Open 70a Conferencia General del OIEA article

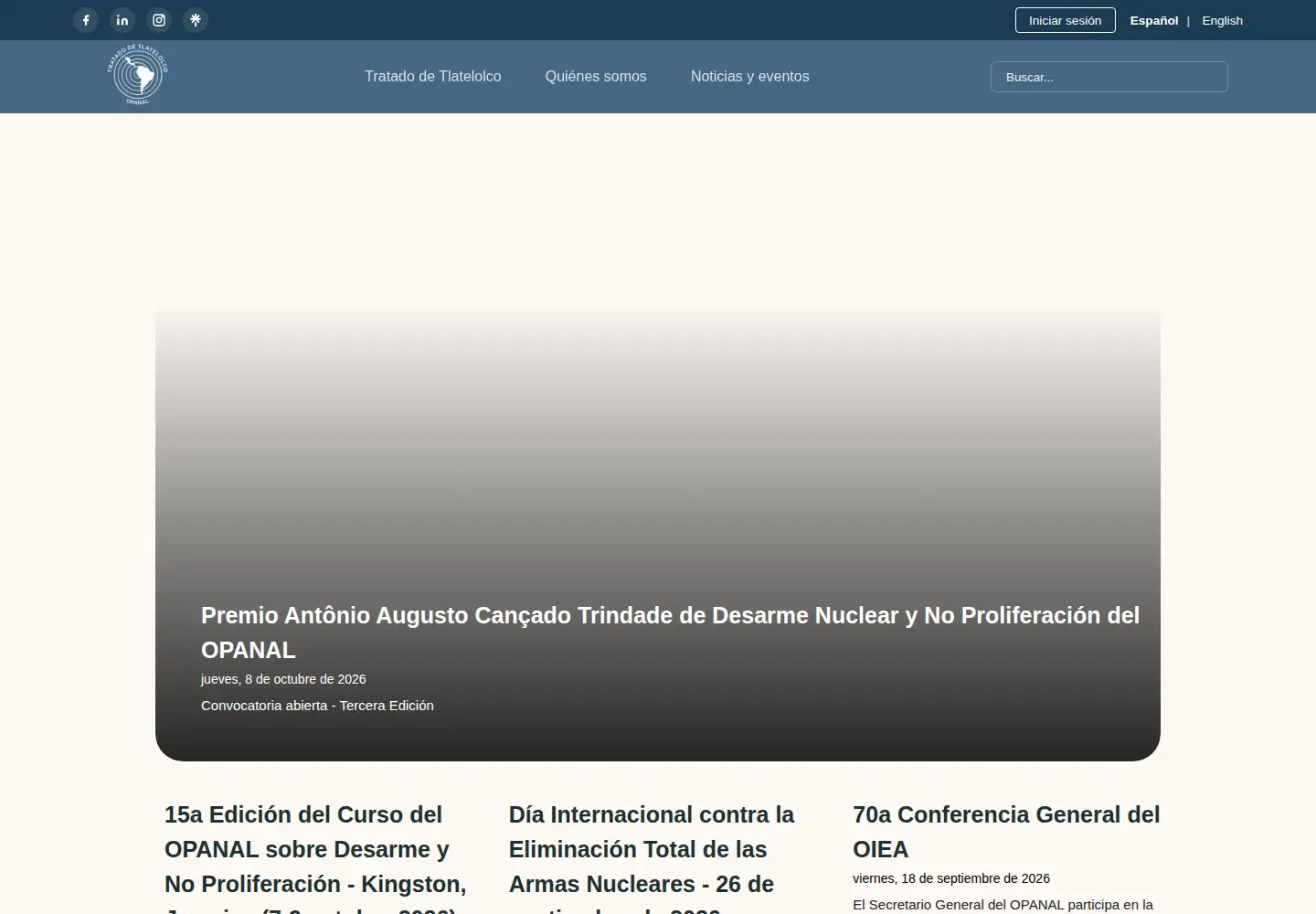(1006, 832)
